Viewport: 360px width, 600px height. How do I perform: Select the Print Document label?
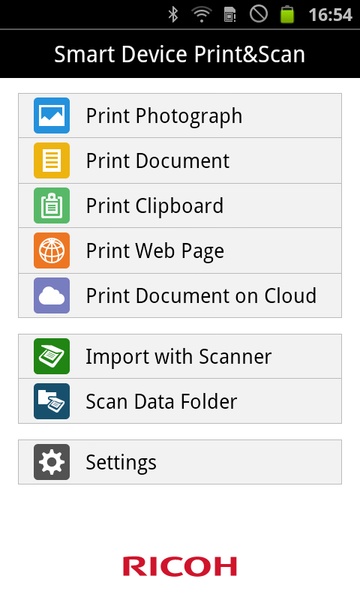[158, 161]
